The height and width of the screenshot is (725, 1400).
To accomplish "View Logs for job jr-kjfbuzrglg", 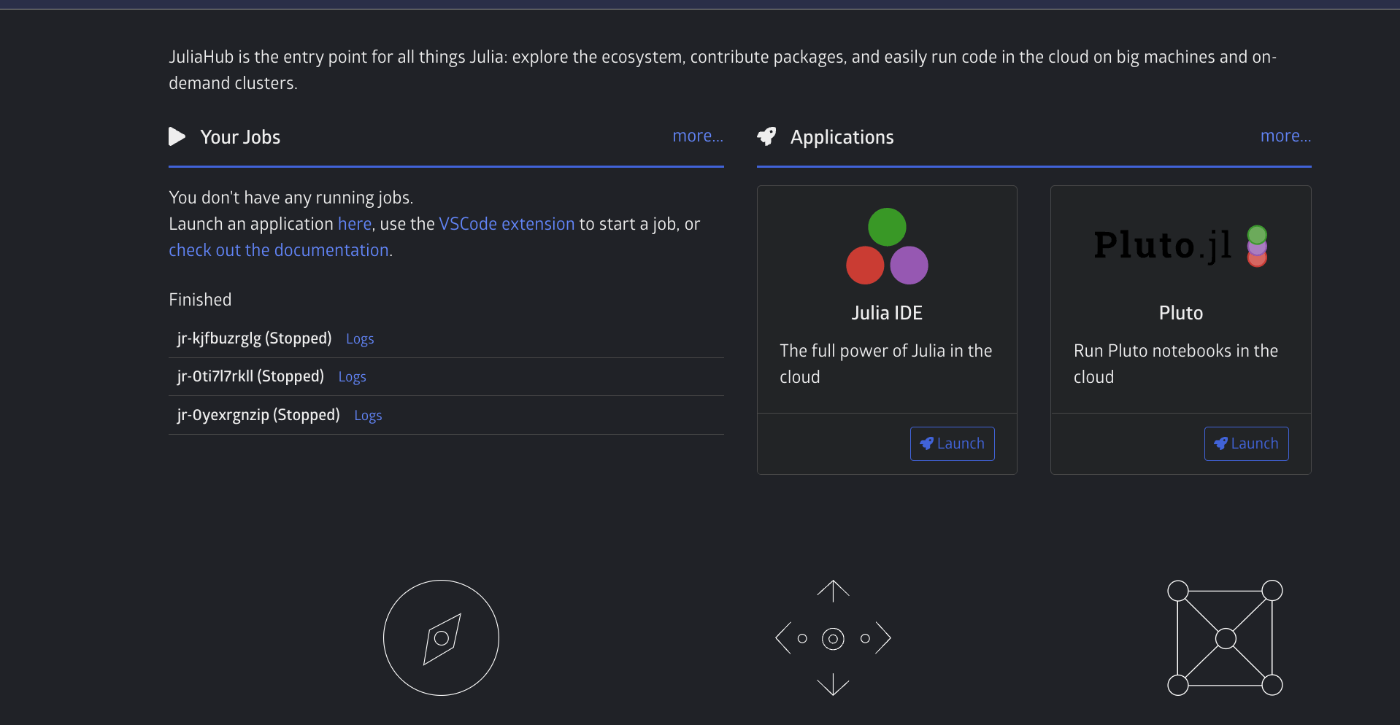I will pos(360,339).
